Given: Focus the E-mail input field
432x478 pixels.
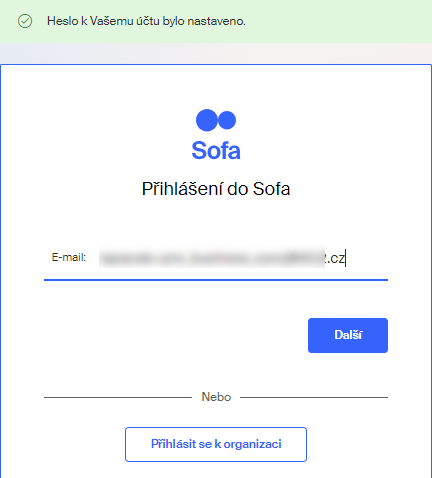Looking at the screenshot, I should click(243, 258).
